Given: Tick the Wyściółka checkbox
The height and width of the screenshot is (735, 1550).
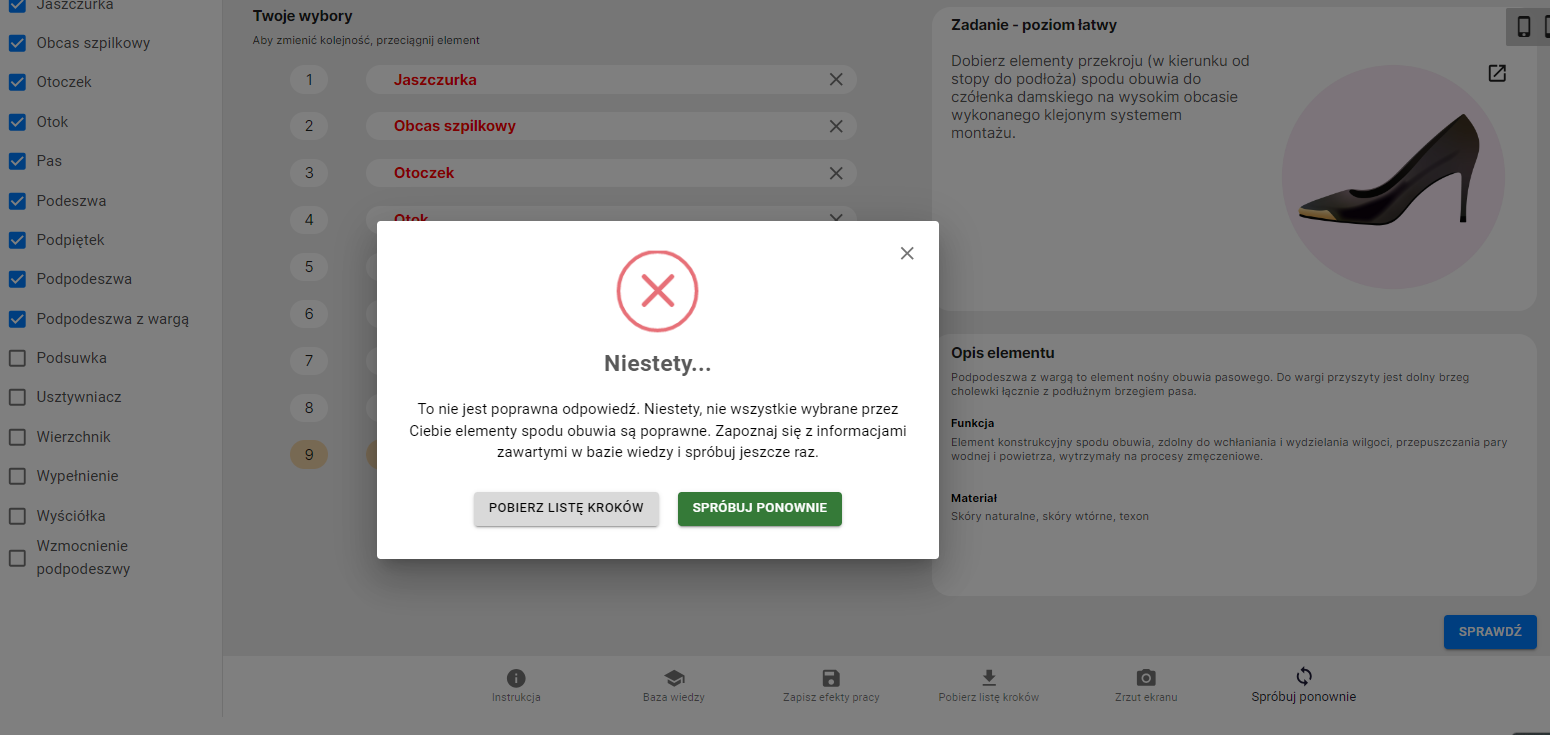Looking at the screenshot, I should point(17,516).
